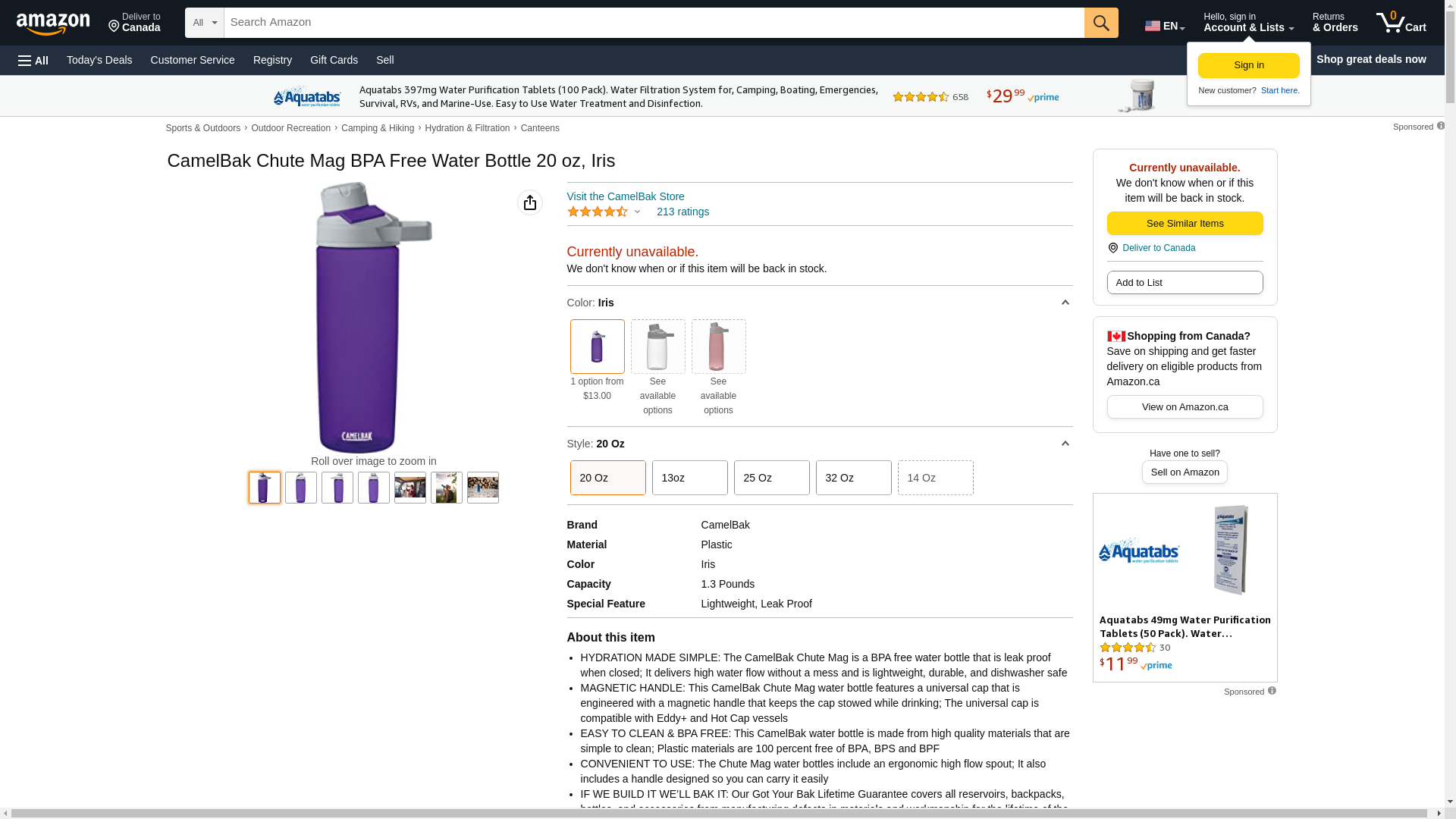Choose the 25 Oz style option

[x=771, y=478]
